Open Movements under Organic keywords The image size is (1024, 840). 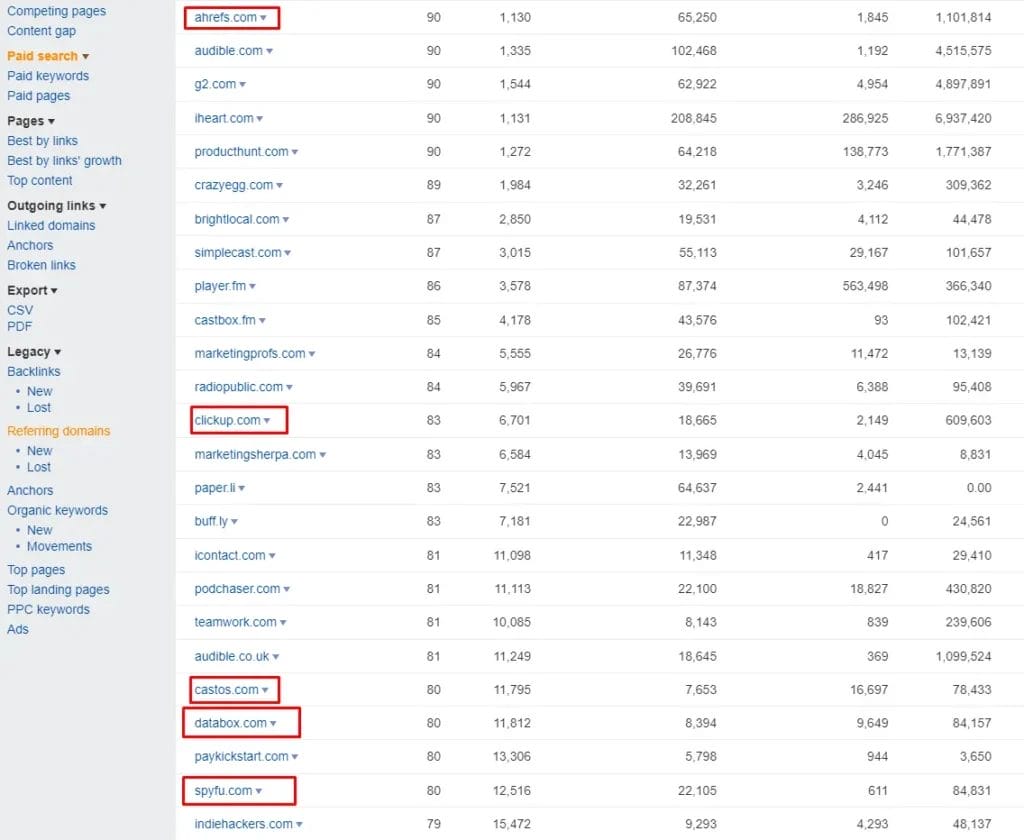(59, 546)
